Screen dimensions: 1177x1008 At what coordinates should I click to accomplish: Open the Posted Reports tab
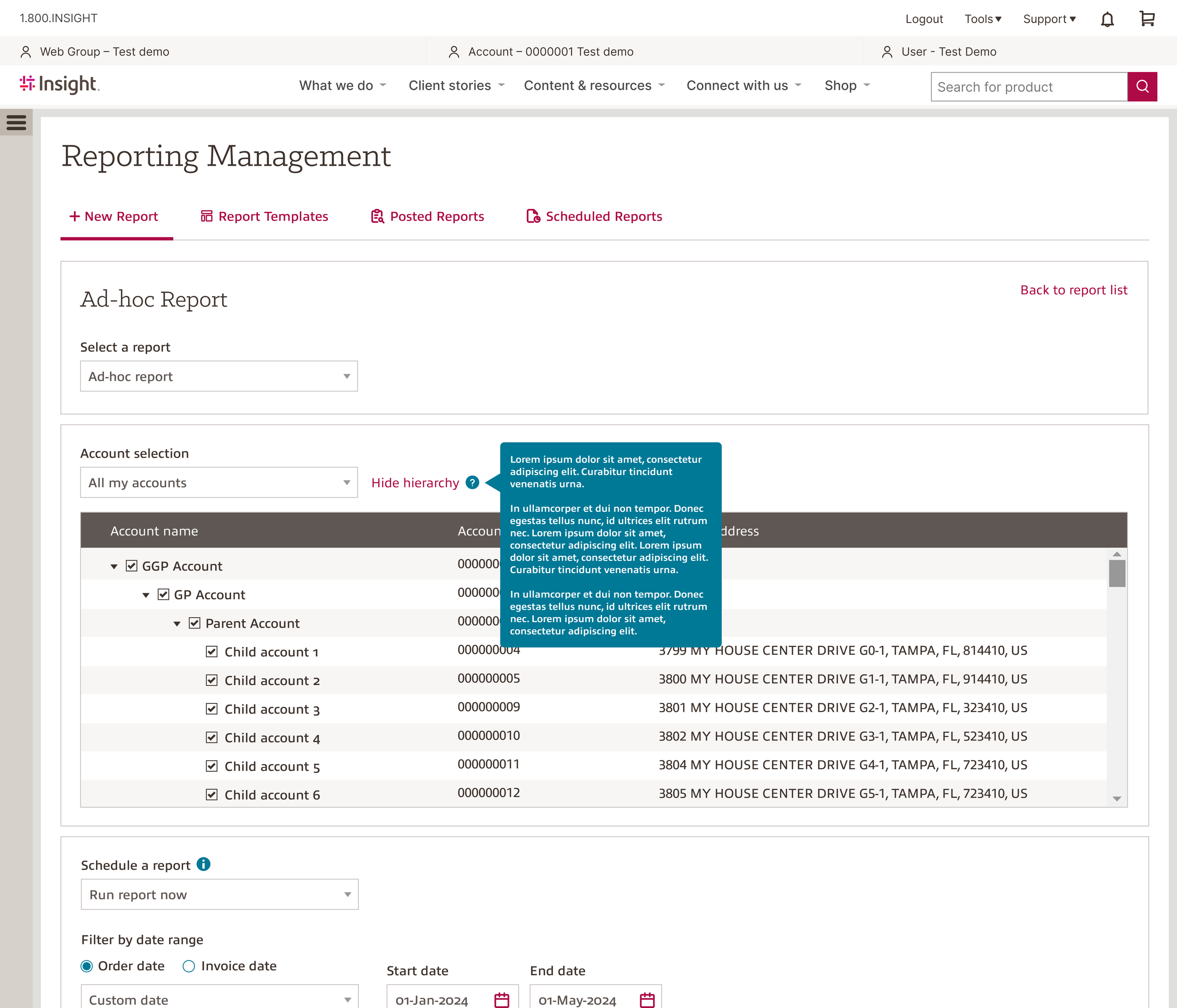[x=427, y=217]
